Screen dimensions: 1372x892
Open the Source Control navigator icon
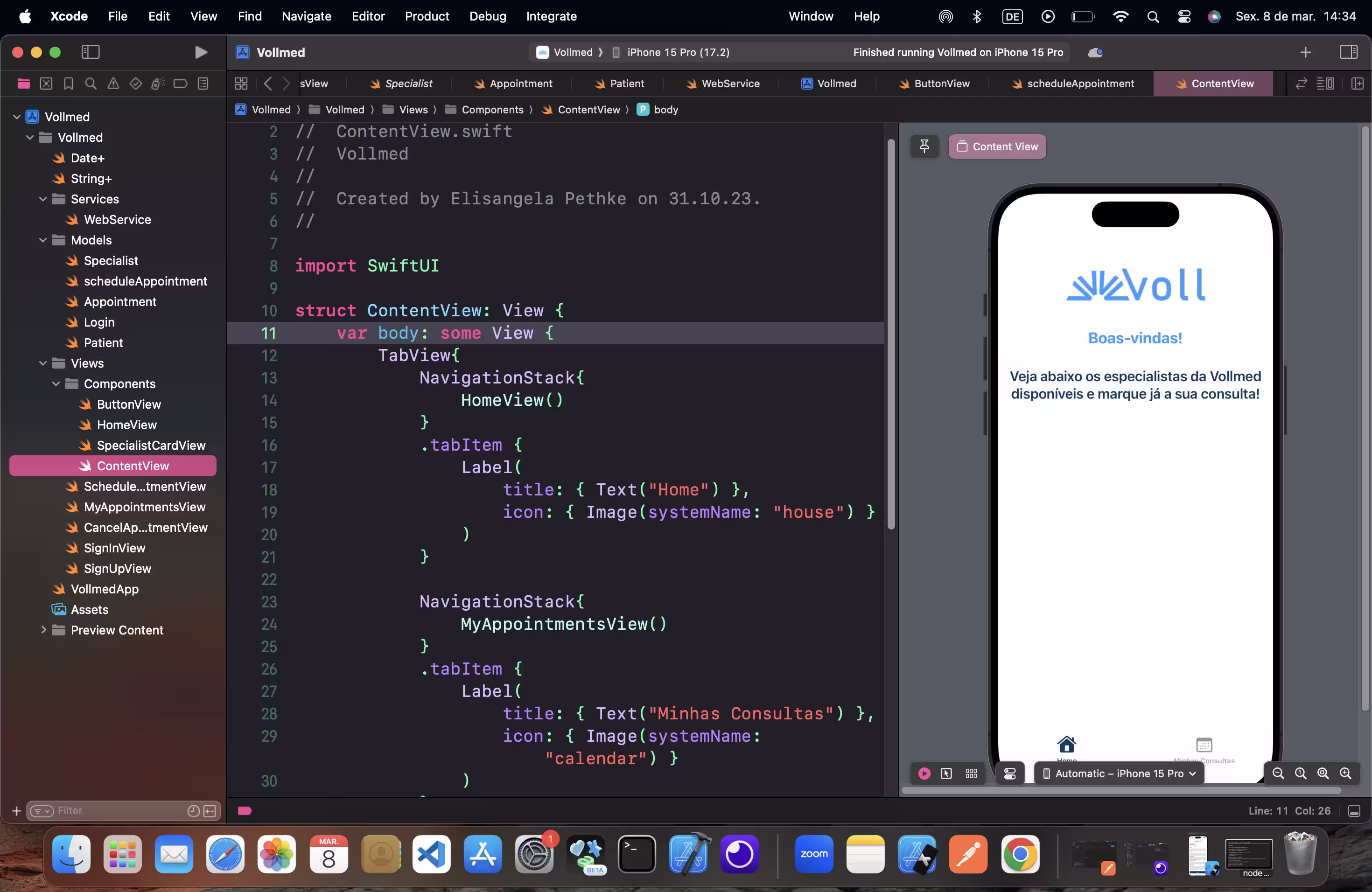point(46,84)
